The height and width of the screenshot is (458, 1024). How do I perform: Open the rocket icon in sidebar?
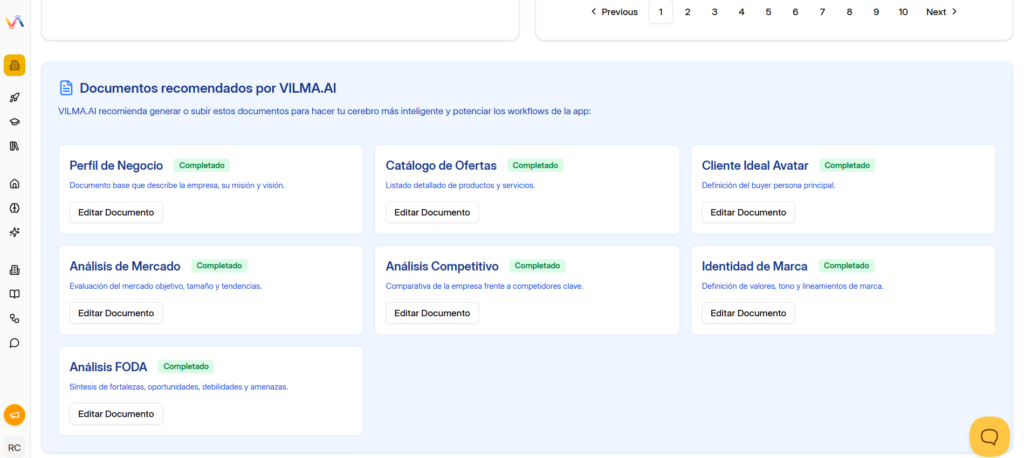(x=14, y=97)
